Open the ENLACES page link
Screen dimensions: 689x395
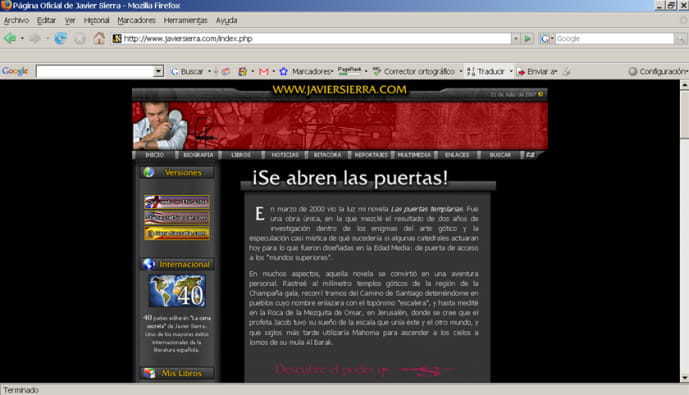pyautogui.click(x=457, y=155)
